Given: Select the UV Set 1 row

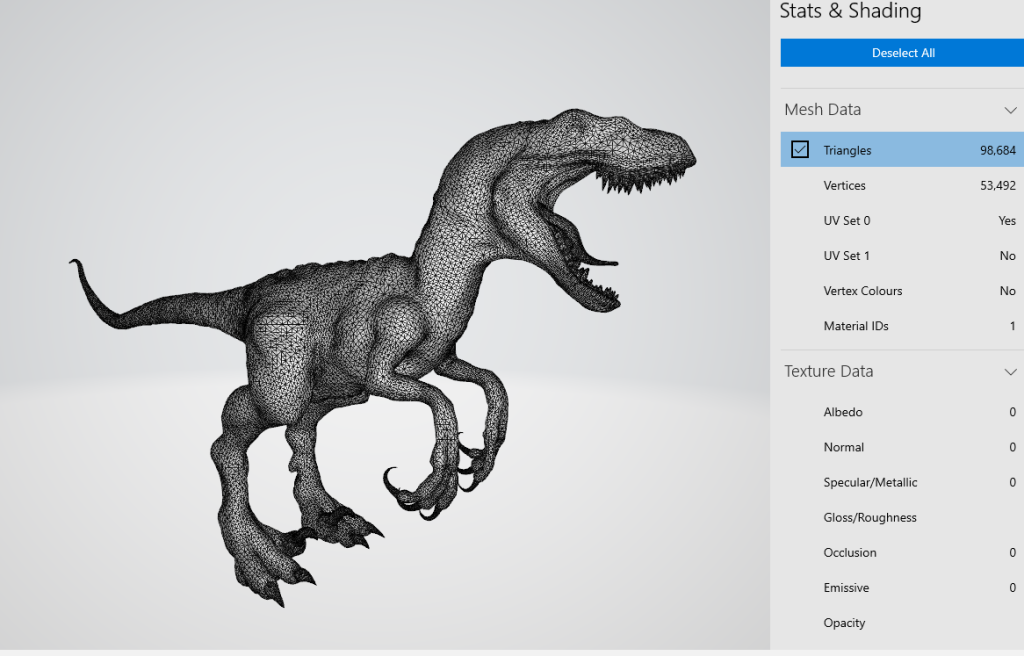Looking at the screenshot, I should 903,256.
